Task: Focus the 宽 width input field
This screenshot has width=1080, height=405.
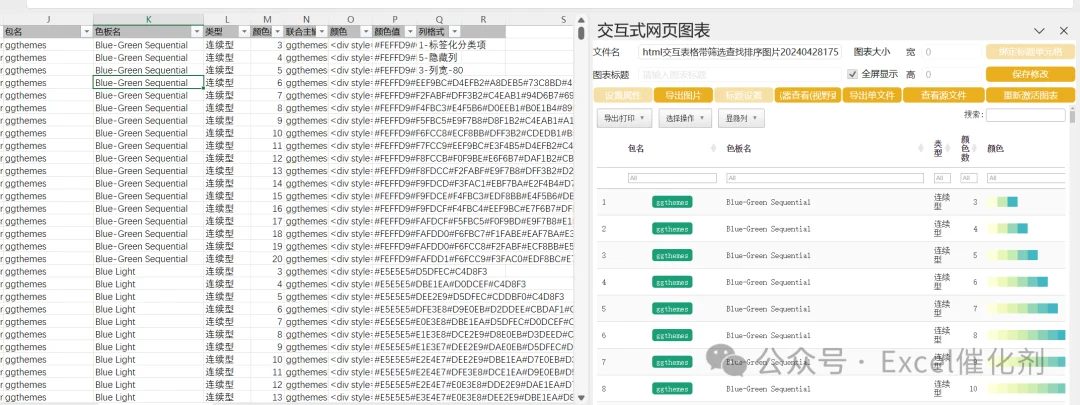Action: pos(951,52)
